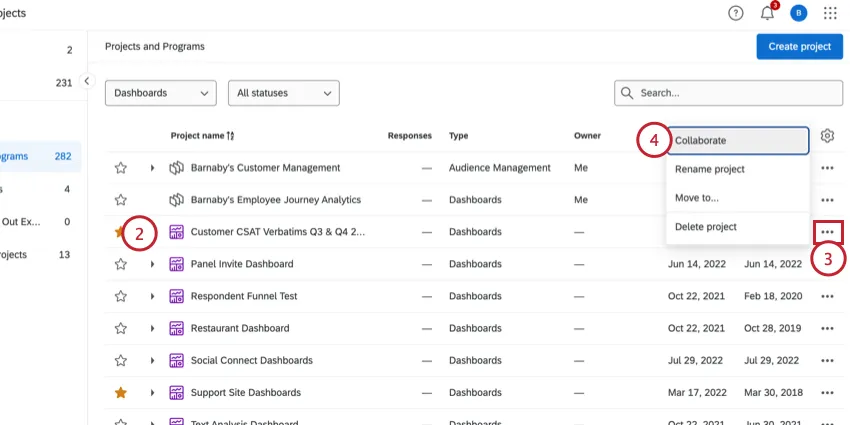Click the Restaurant Dashboard project icon
Screen dimensions: 850x425
coord(177,328)
